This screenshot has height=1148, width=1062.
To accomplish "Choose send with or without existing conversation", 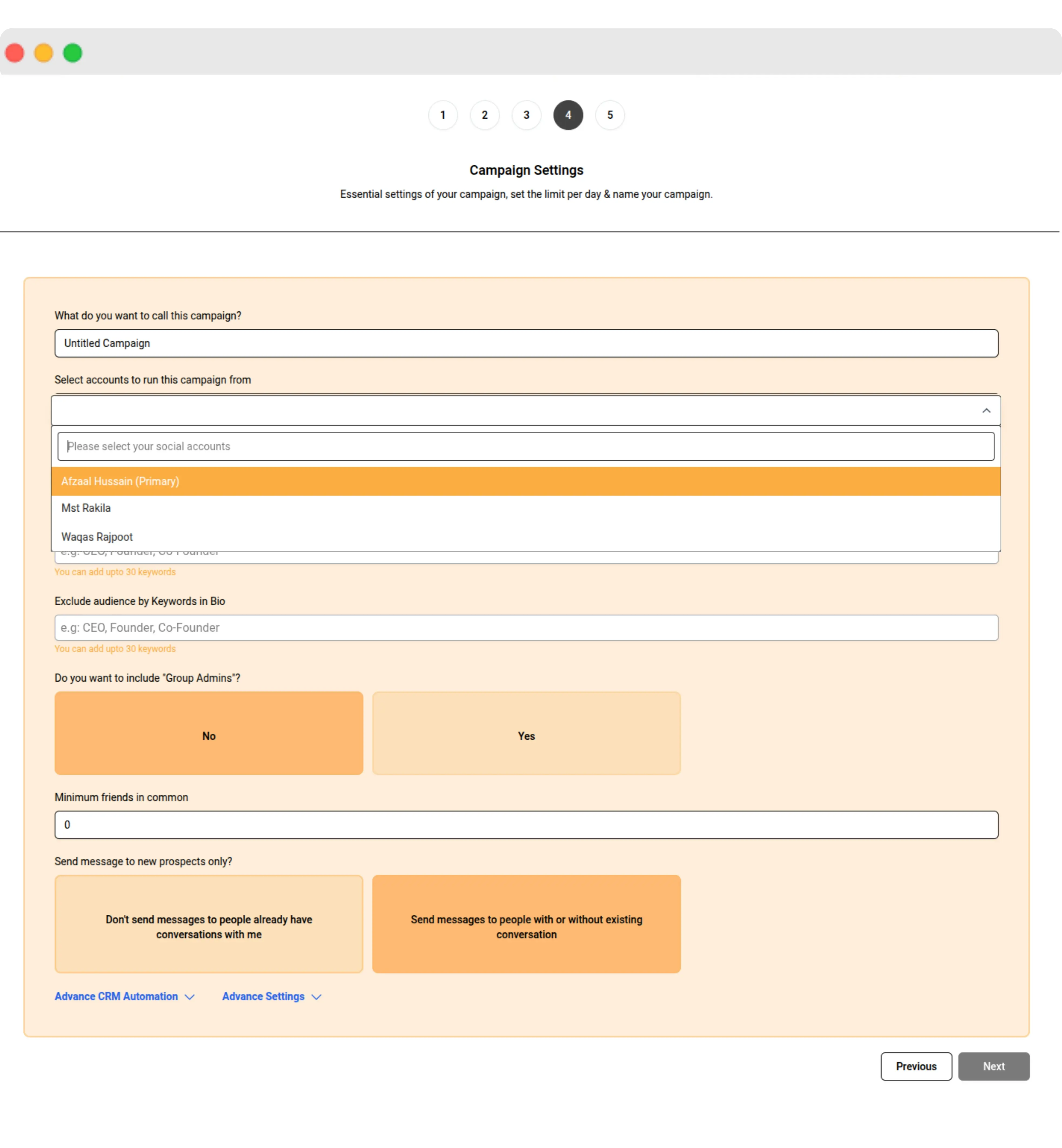I will click(526, 924).
